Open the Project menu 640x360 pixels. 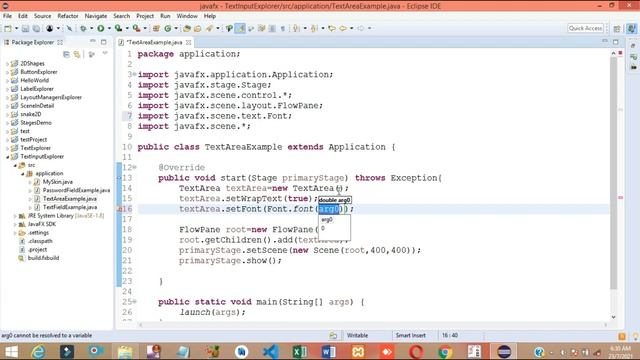(x=145, y=16)
